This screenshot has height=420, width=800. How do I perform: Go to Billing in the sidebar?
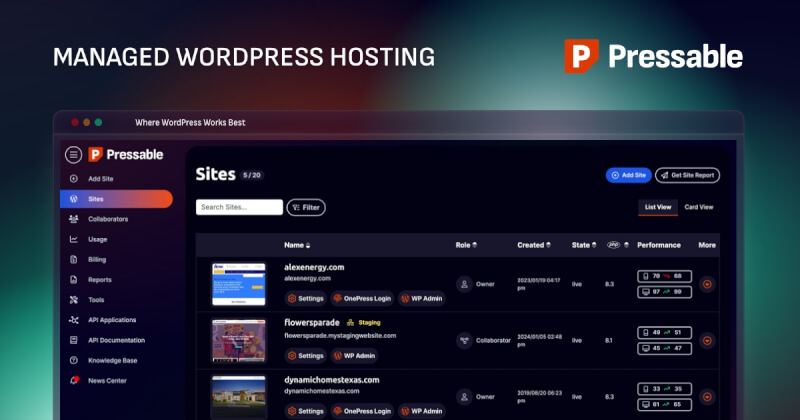97,259
